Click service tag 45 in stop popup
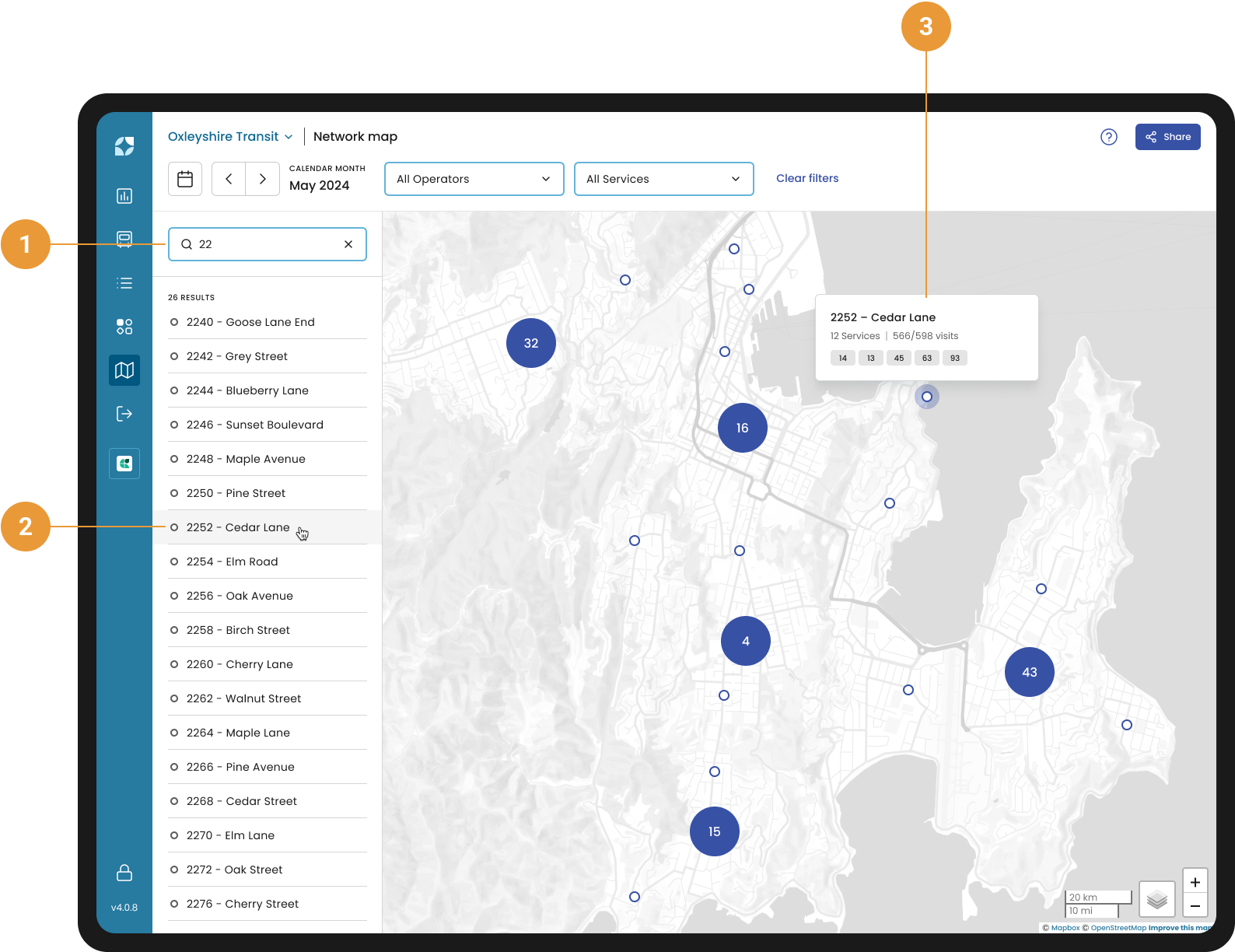 899,358
